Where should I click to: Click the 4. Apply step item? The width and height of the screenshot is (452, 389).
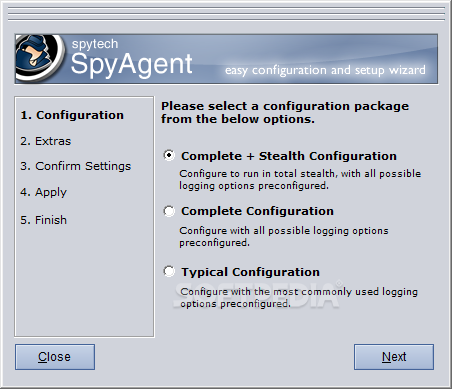point(43,192)
